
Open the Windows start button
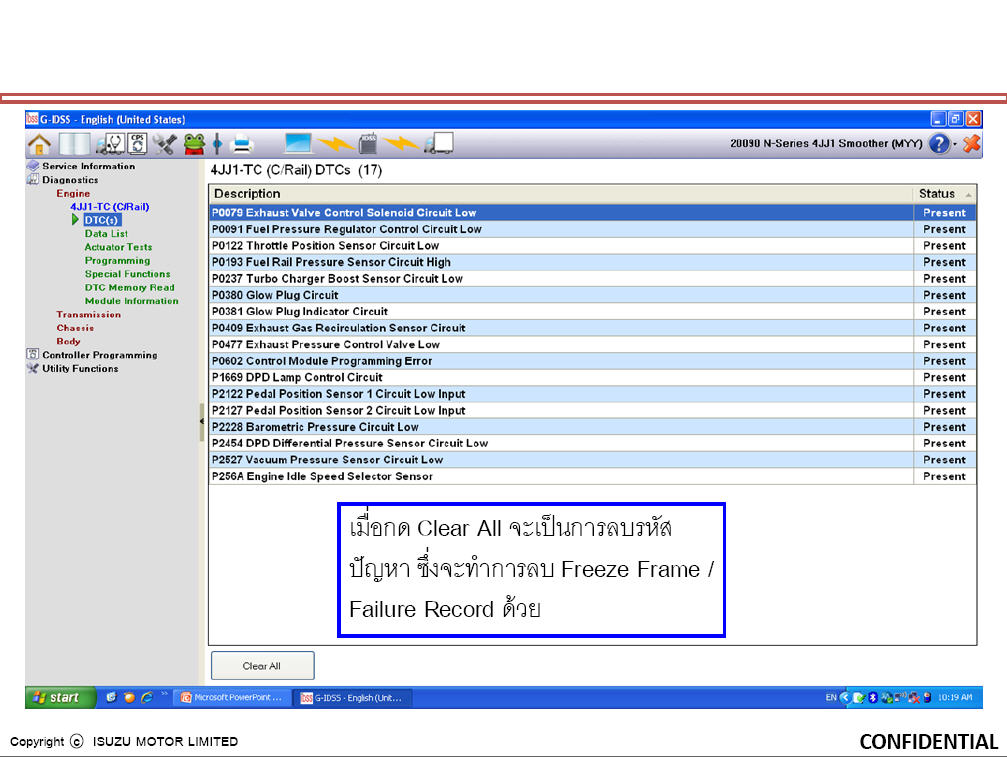pyautogui.click(x=60, y=697)
